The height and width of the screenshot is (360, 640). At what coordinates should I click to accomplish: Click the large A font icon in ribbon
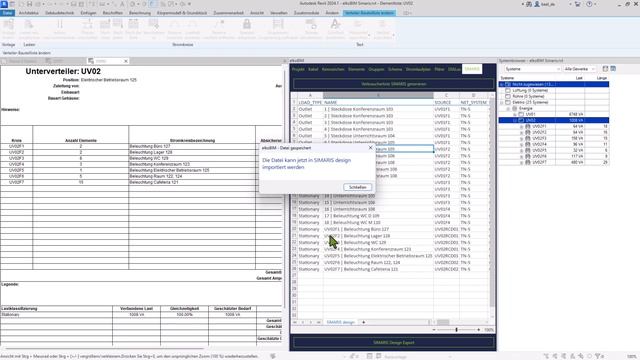click(335, 24)
